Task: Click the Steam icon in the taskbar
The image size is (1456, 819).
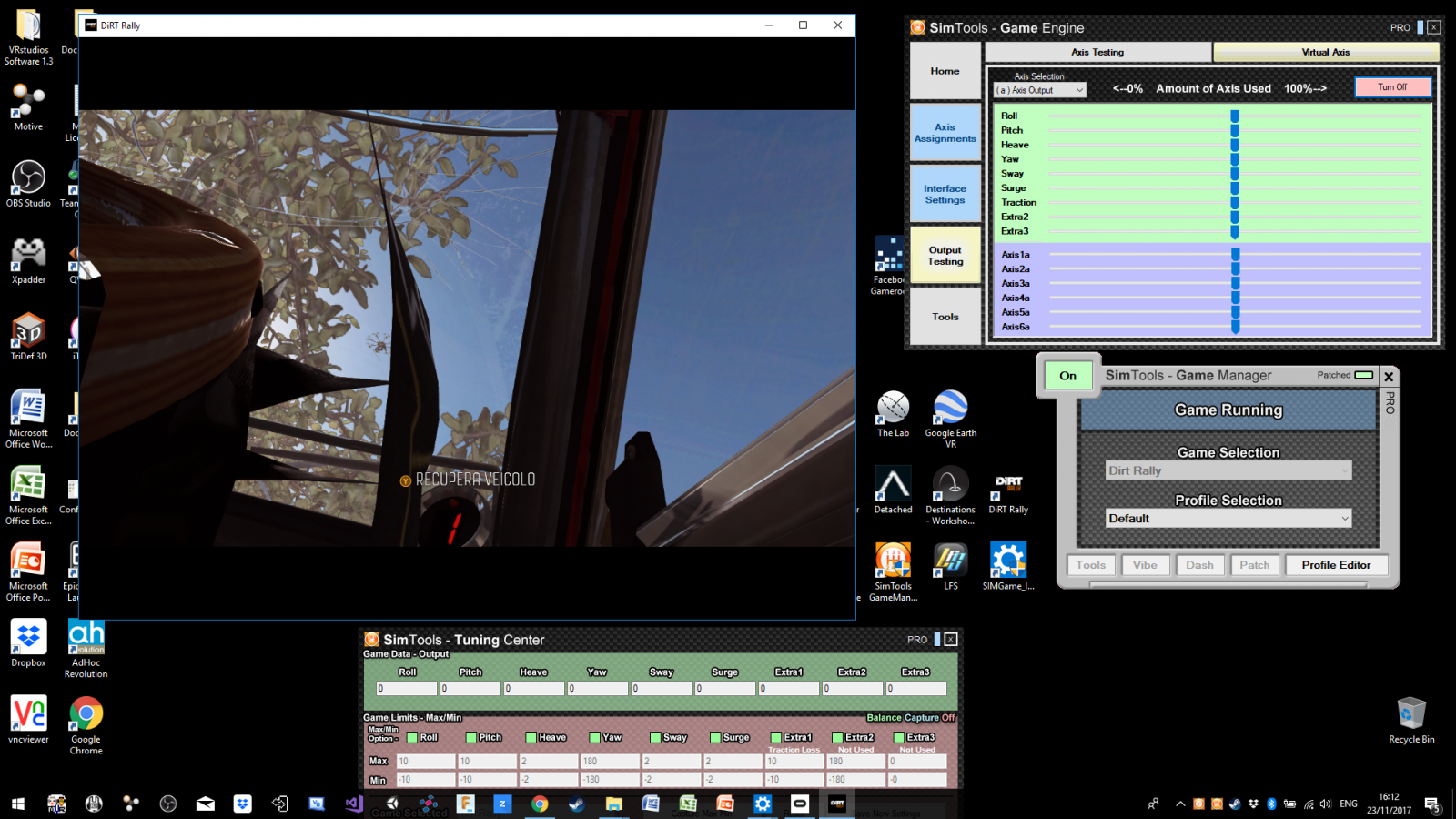Action: pos(576,804)
